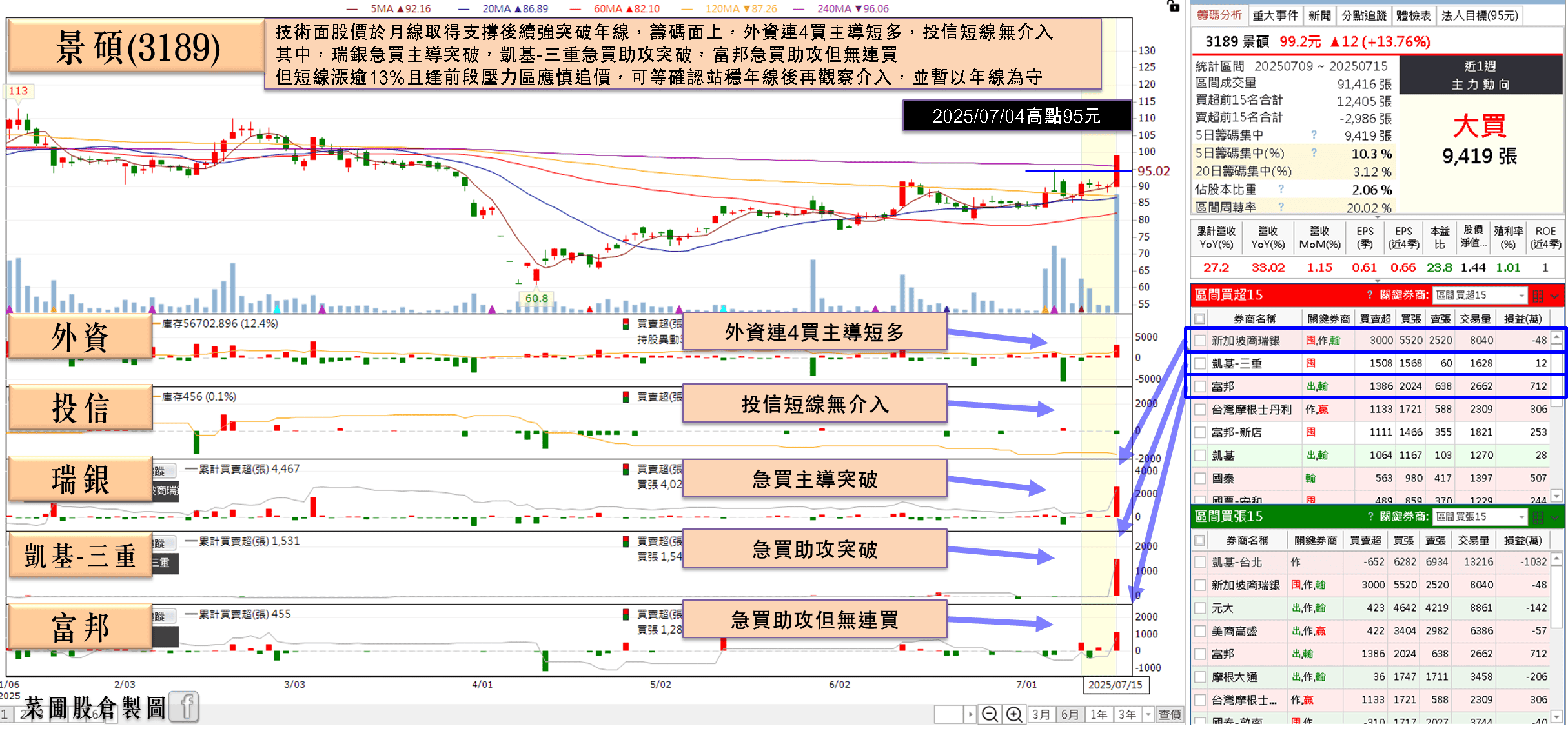Click scroll-up arrow of 區間買超15 list

[x=1556, y=337]
